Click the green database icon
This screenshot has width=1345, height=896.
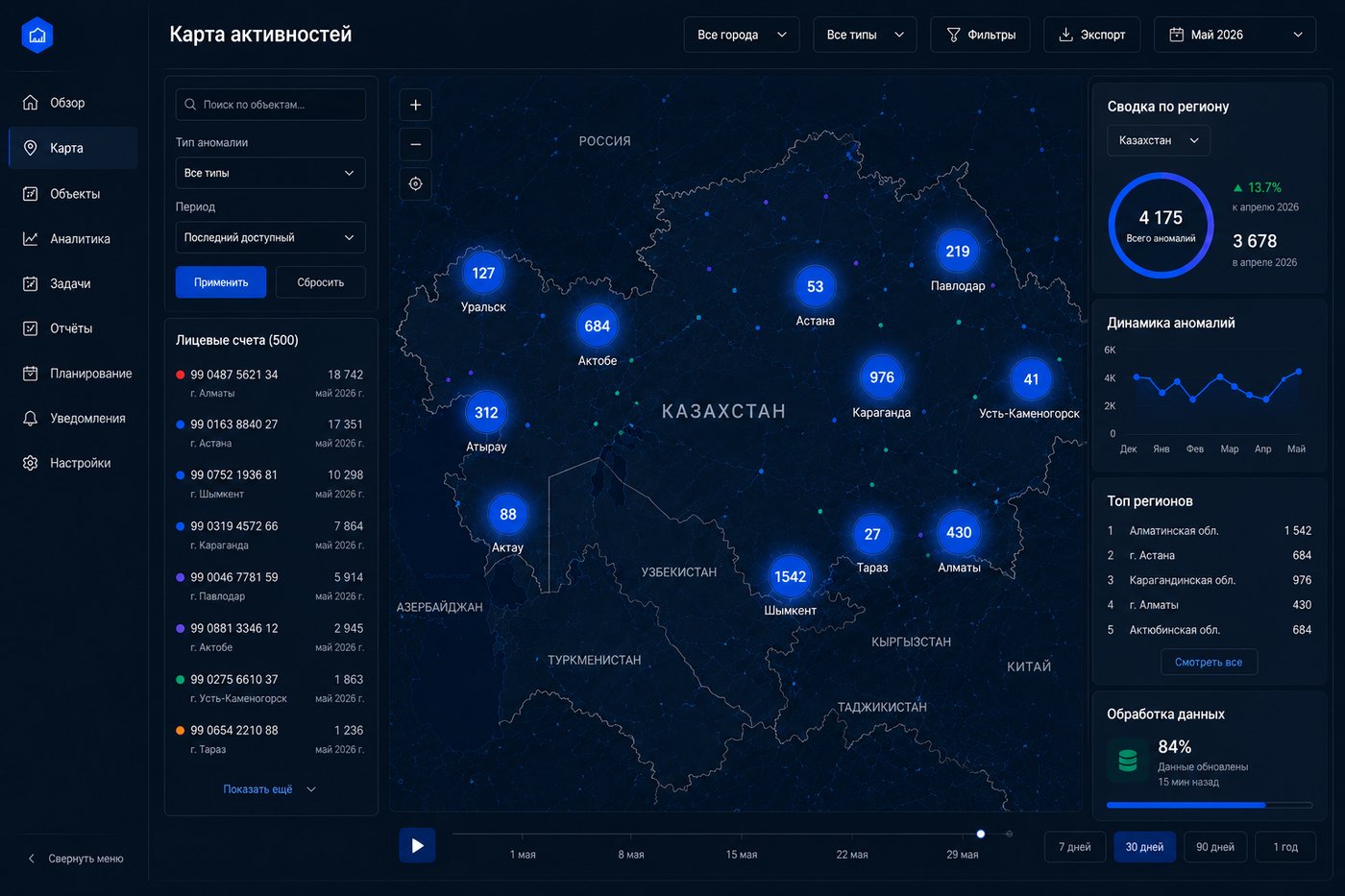pyautogui.click(x=1128, y=761)
